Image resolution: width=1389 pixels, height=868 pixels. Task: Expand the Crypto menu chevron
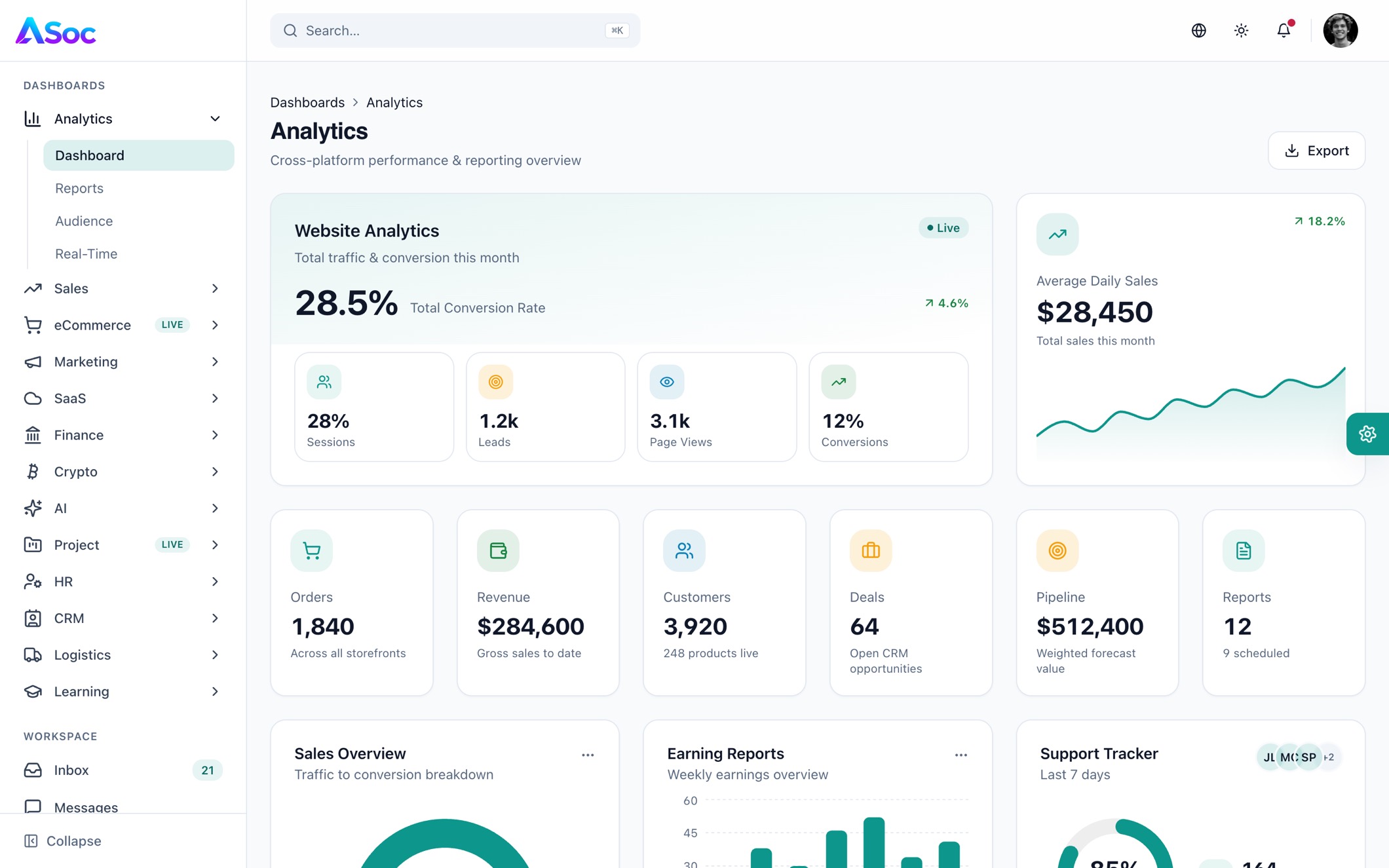pyautogui.click(x=215, y=472)
